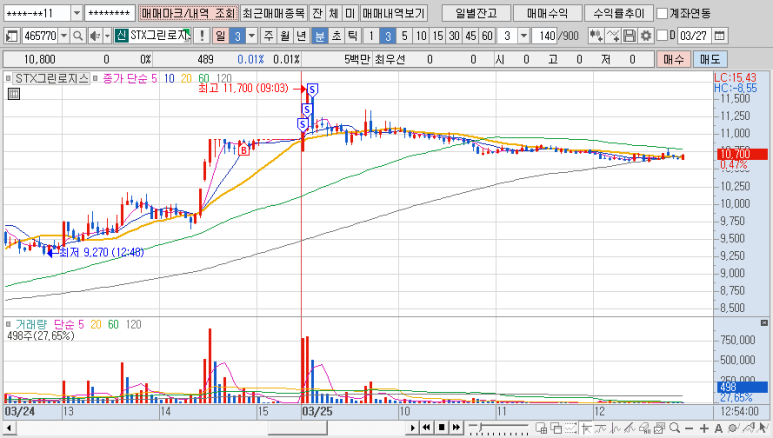Click the stock search magnifier icon
This screenshot has width=773, height=438.
click(78, 36)
